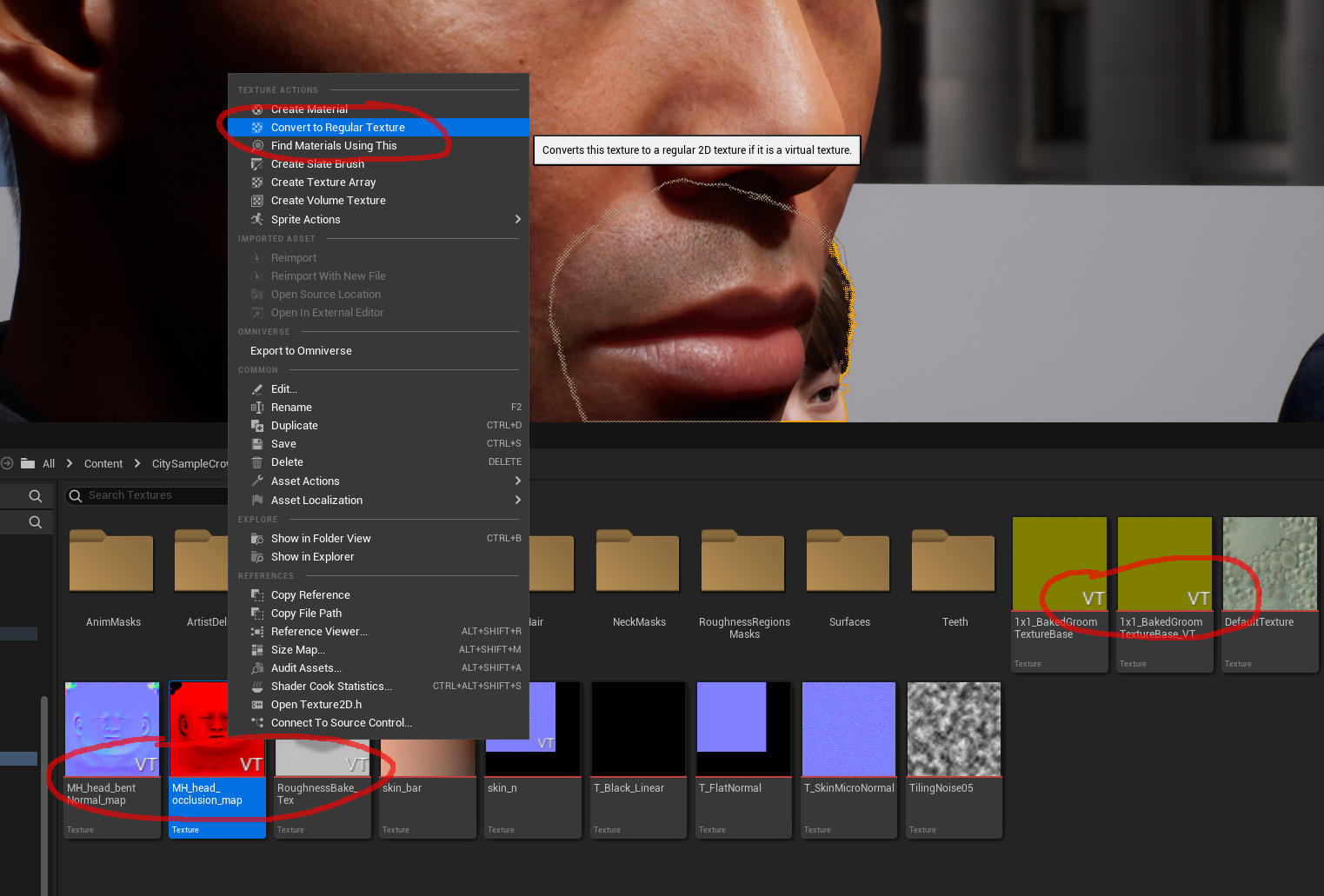Choose Size Map menu entry

tap(378, 650)
